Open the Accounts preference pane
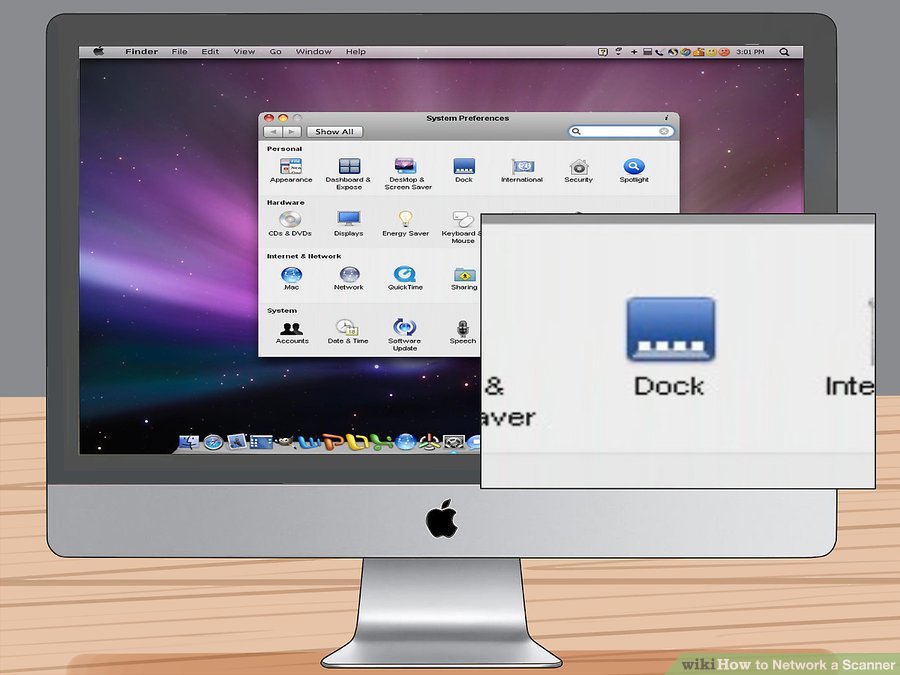Image resolution: width=900 pixels, height=675 pixels. click(x=292, y=332)
